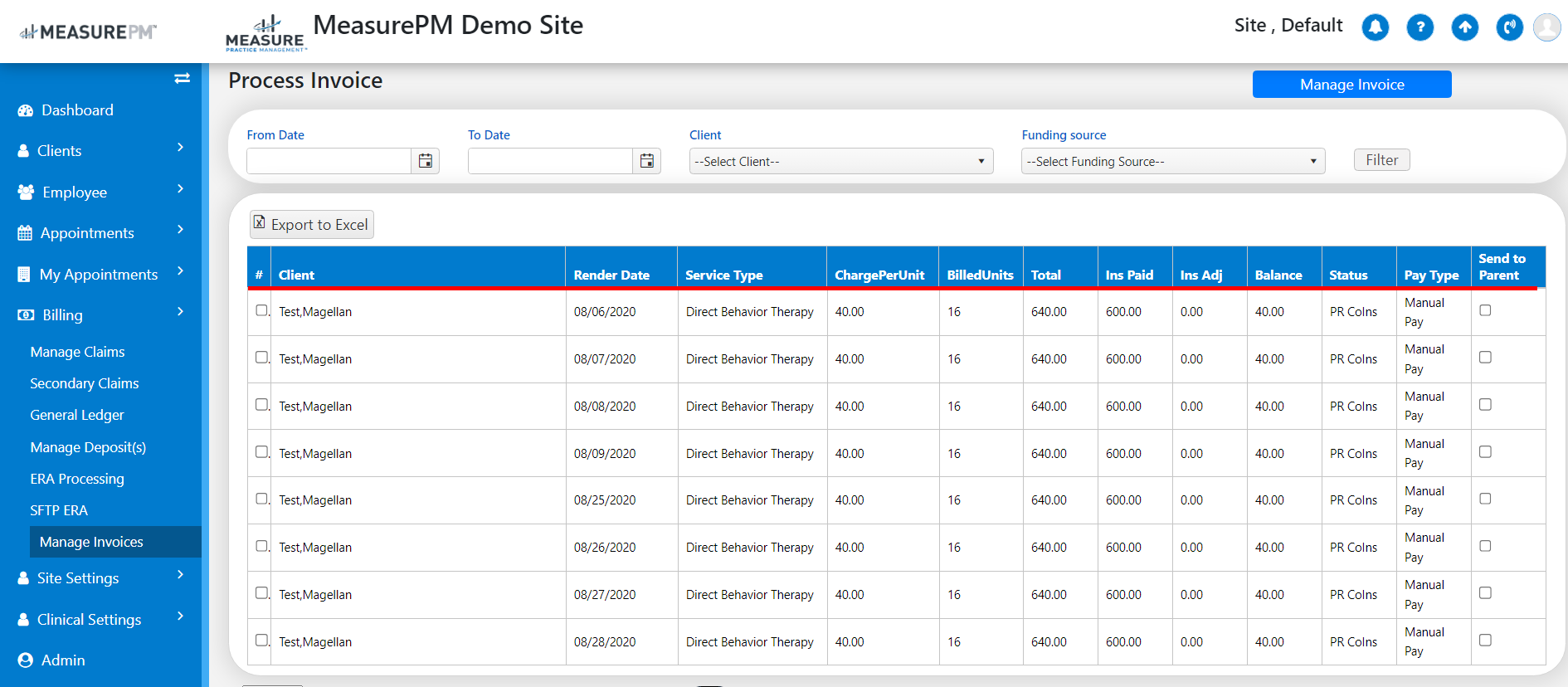Click the upload arrow icon in header
1568x687 pixels.
coord(1464,27)
